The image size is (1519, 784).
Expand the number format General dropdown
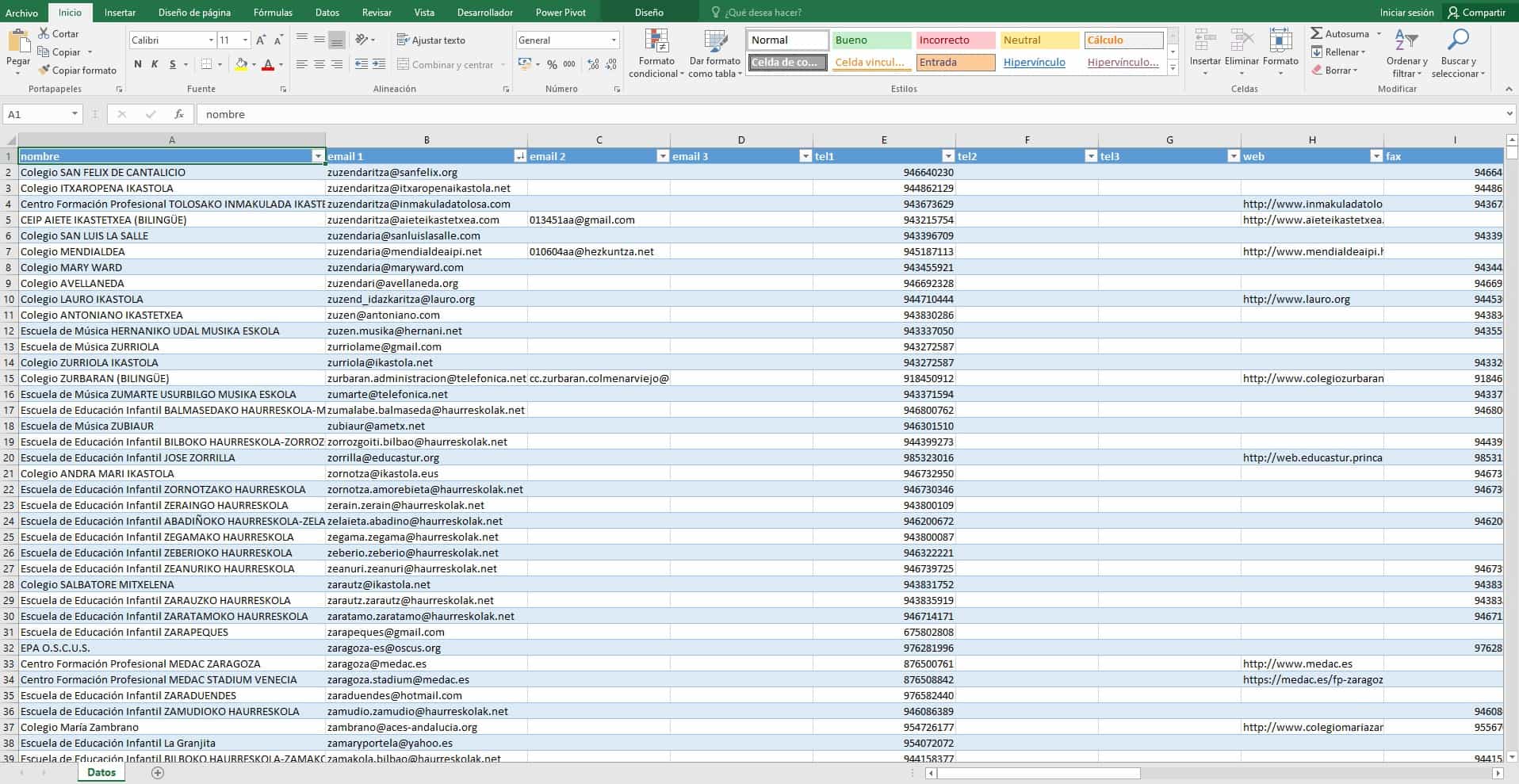(614, 40)
